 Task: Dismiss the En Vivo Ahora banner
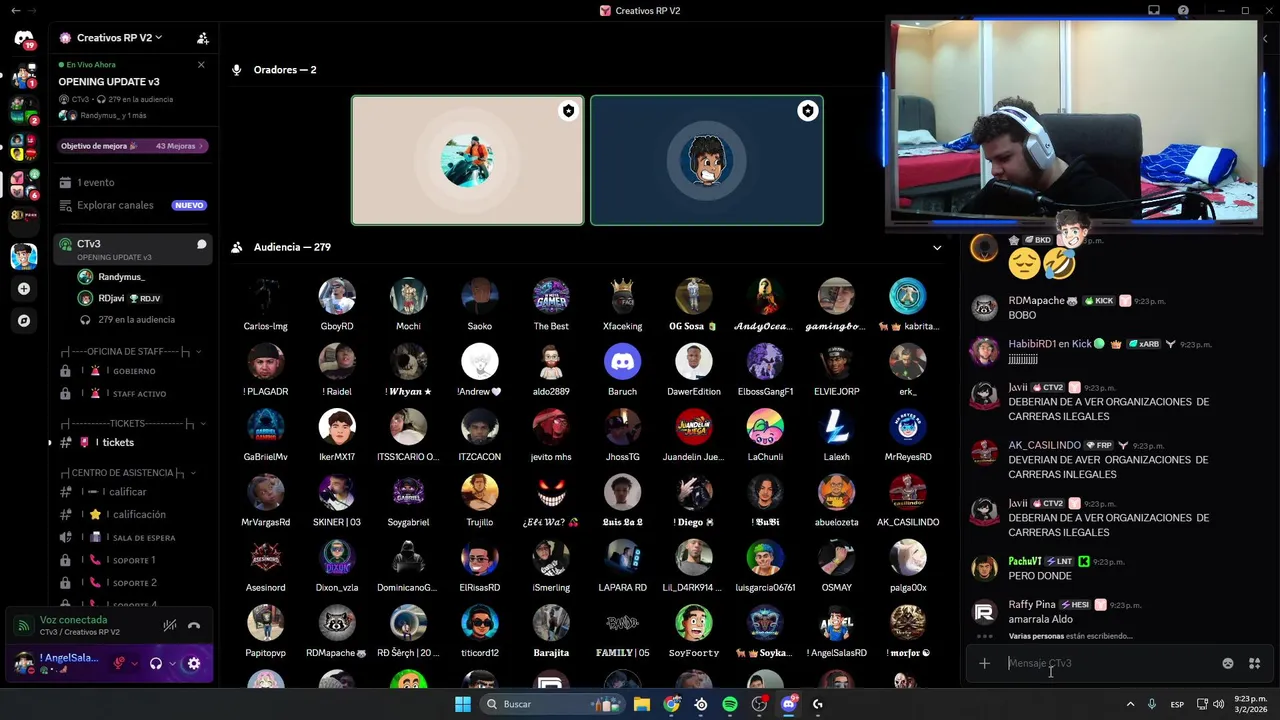click(201, 65)
